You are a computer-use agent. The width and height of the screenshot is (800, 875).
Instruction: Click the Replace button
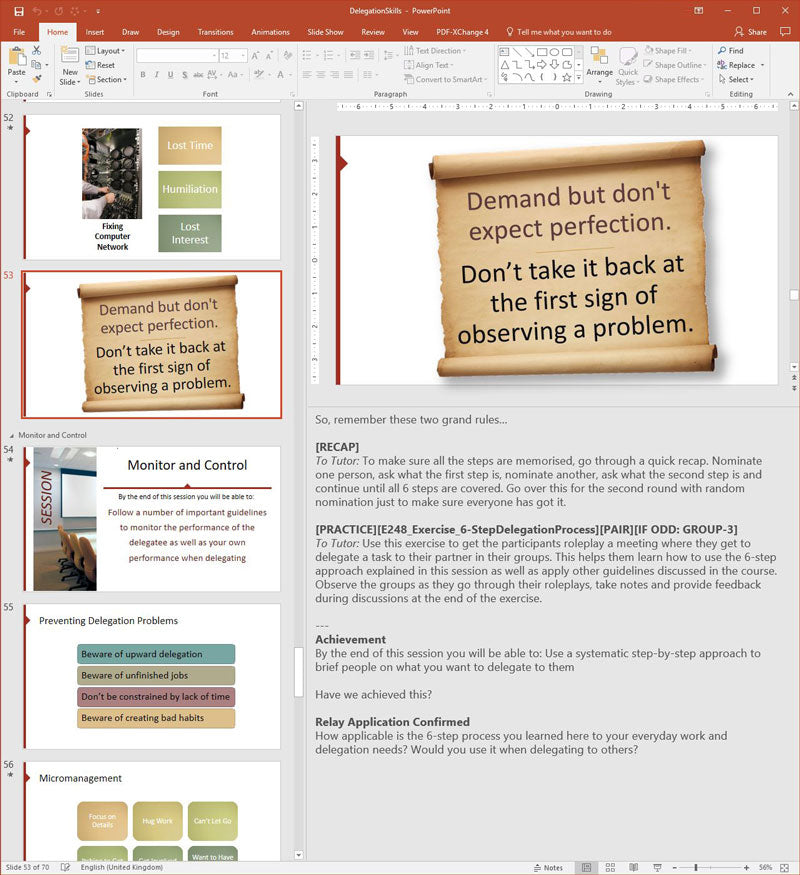point(736,65)
